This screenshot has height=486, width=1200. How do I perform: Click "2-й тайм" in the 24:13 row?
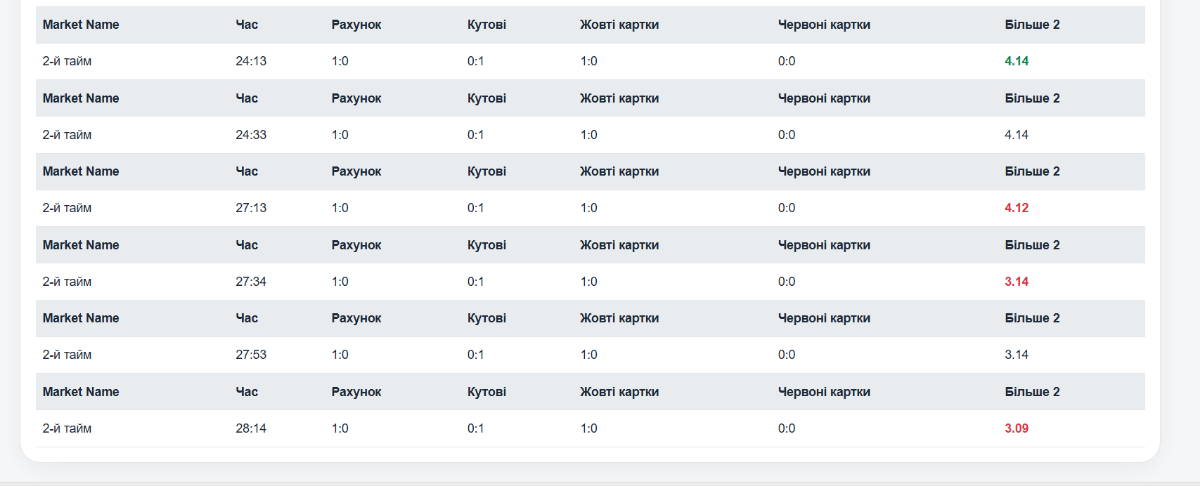tap(67, 61)
